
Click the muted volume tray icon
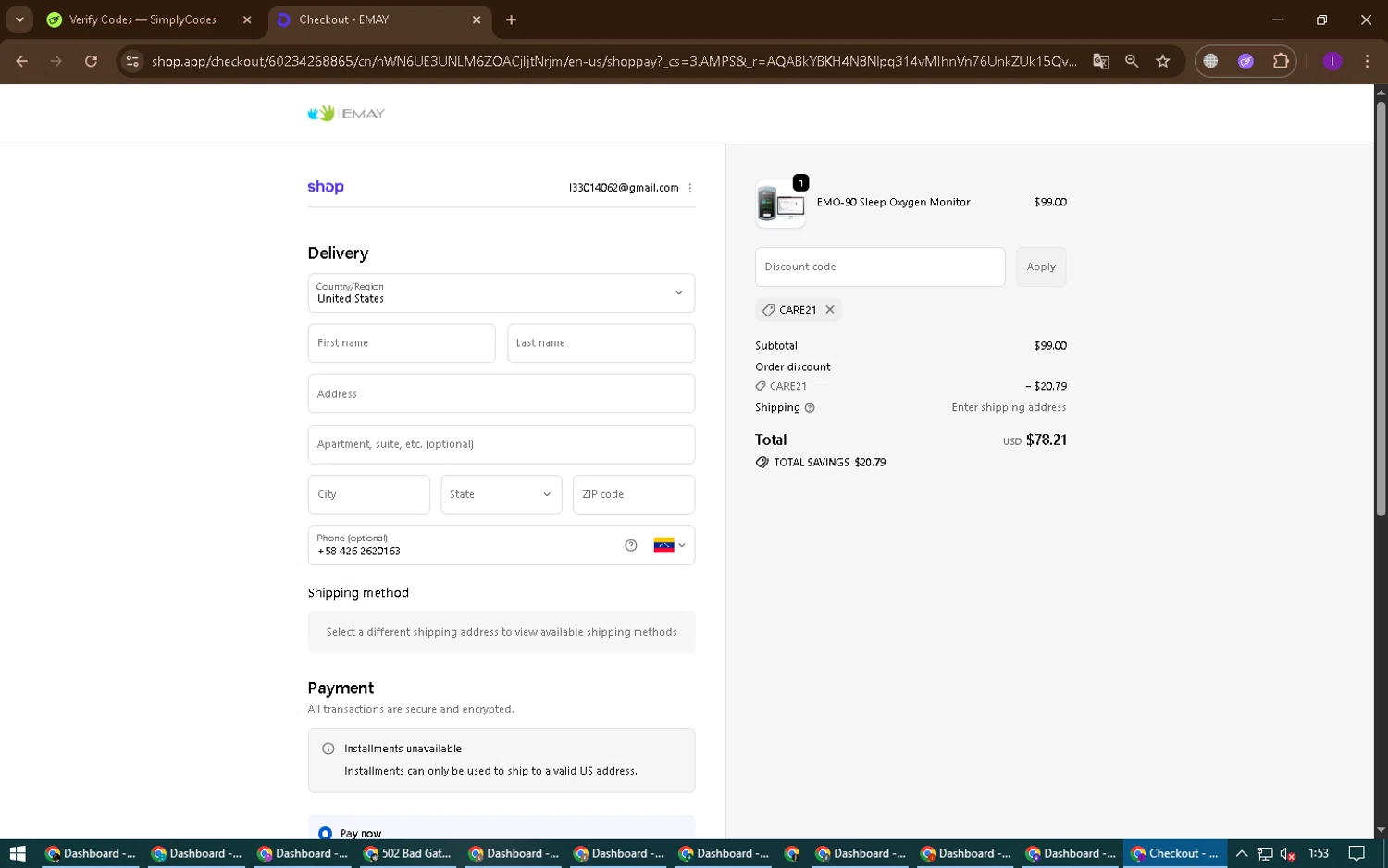pos(1287,853)
